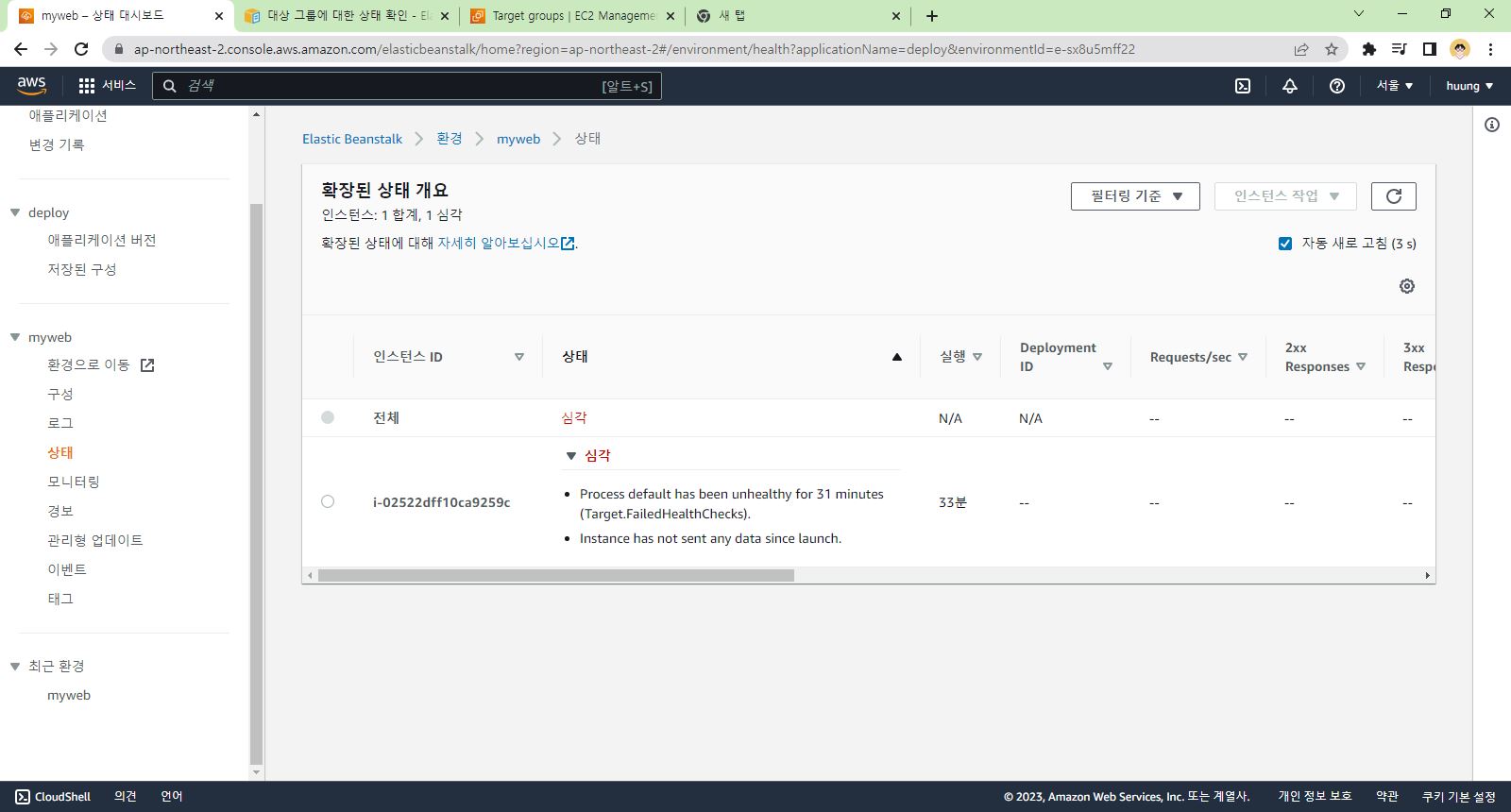Open 모니터링 in the myweb menu
Screen dimensions: 1511x812
74,482
